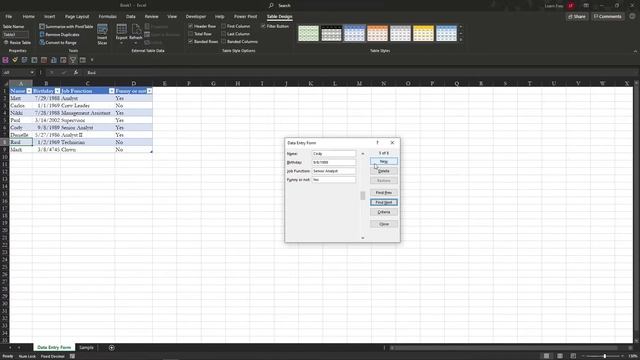Open the File menu
The image size is (640, 360).
(9, 17)
